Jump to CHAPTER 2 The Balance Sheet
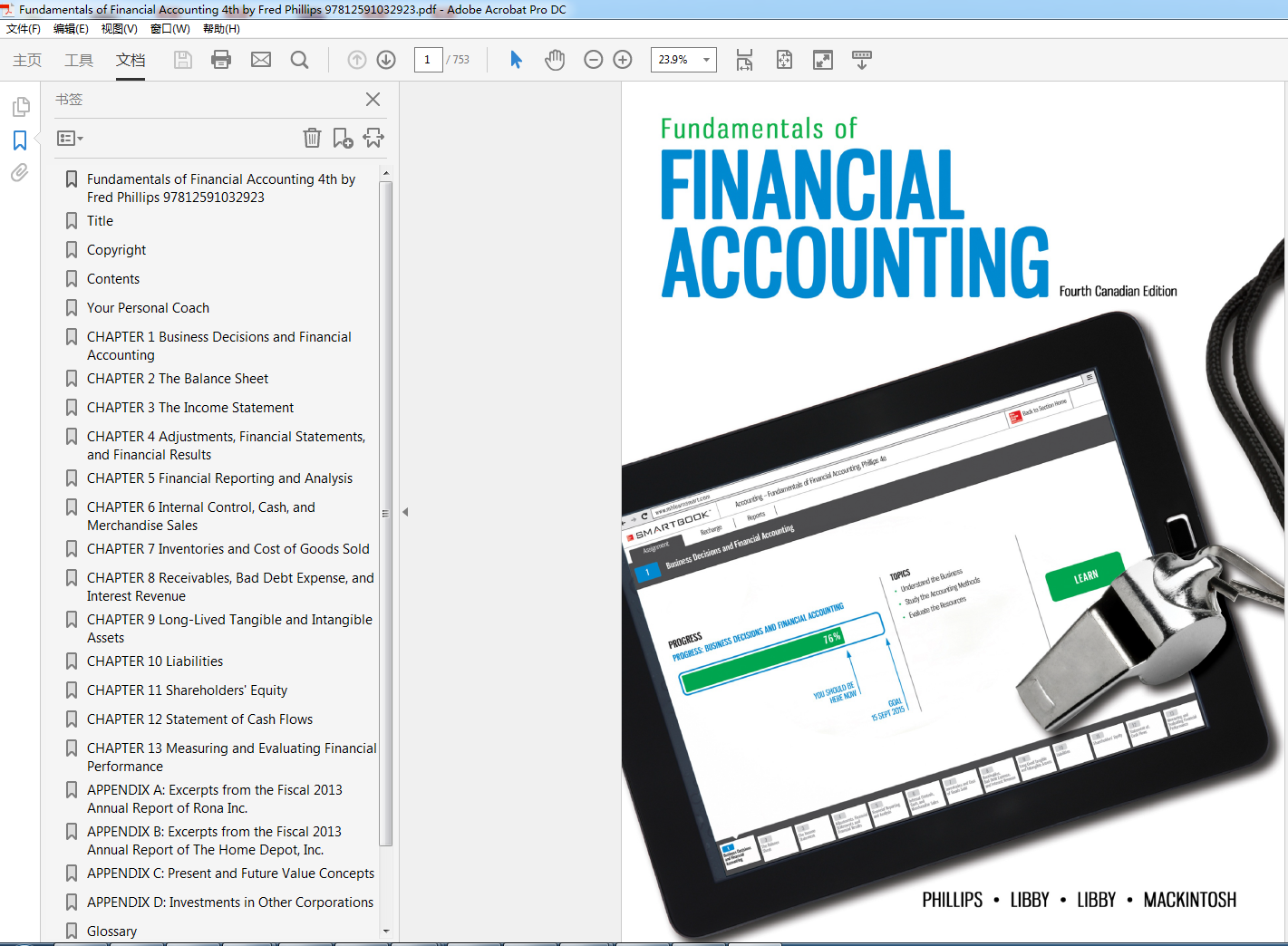Viewport: 1288px width, 946px height. click(x=178, y=379)
